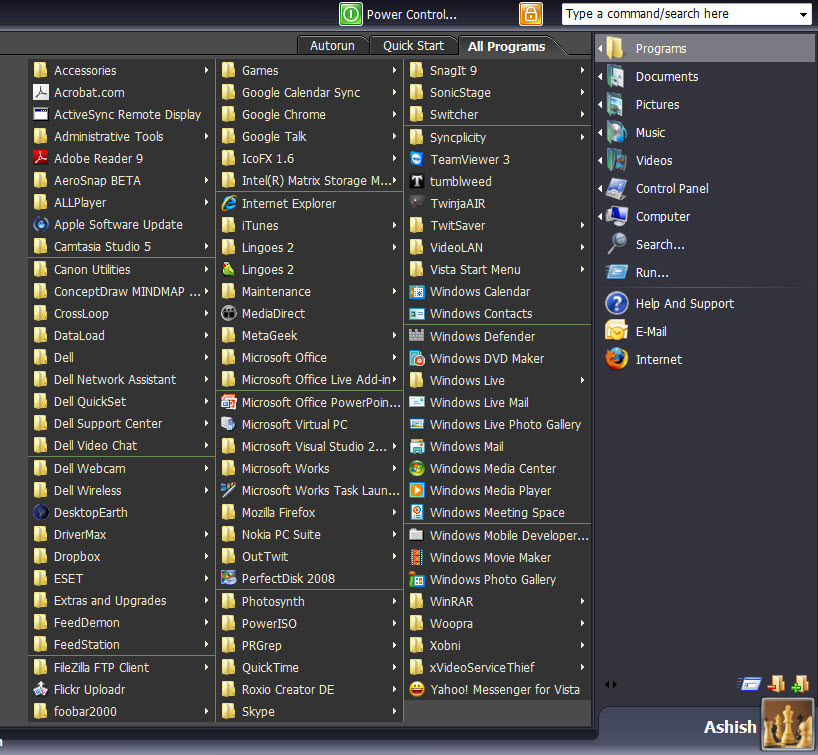Launch Microsoft Virtual PC icon

click(x=228, y=424)
